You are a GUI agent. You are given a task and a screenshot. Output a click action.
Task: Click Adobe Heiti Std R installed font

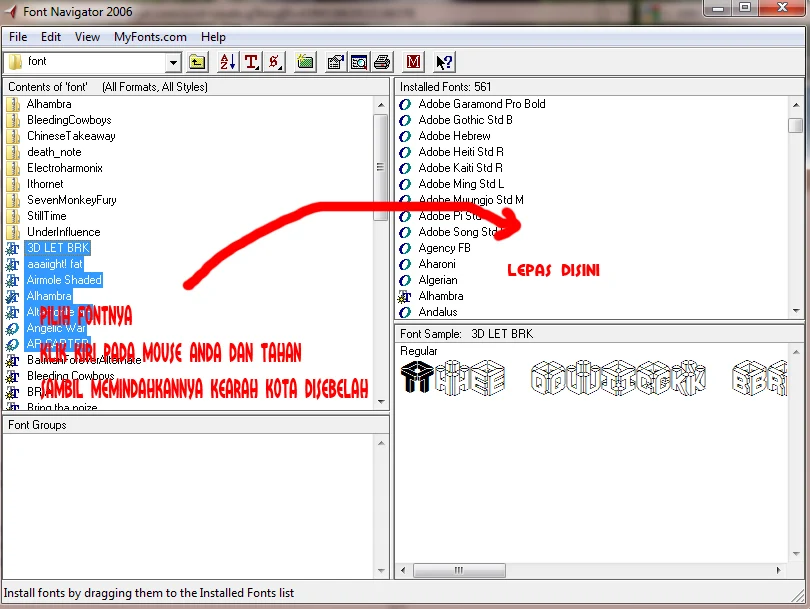click(461, 152)
